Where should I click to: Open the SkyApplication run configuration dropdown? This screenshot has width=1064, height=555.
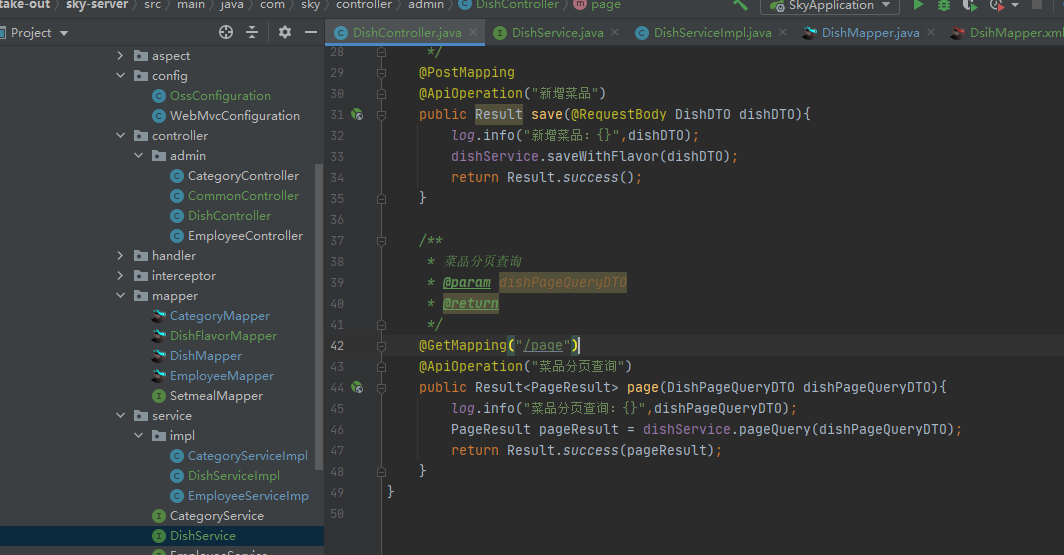(x=830, y=6)
